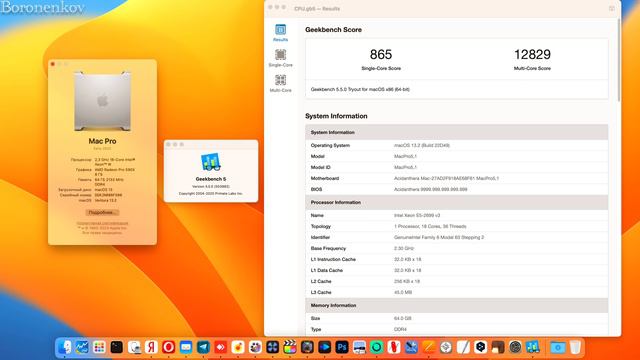The height and width of the screenshot is (360, 640).
Task: Open the stock chart app in the Dock
Action: click(x=82, y=347)
